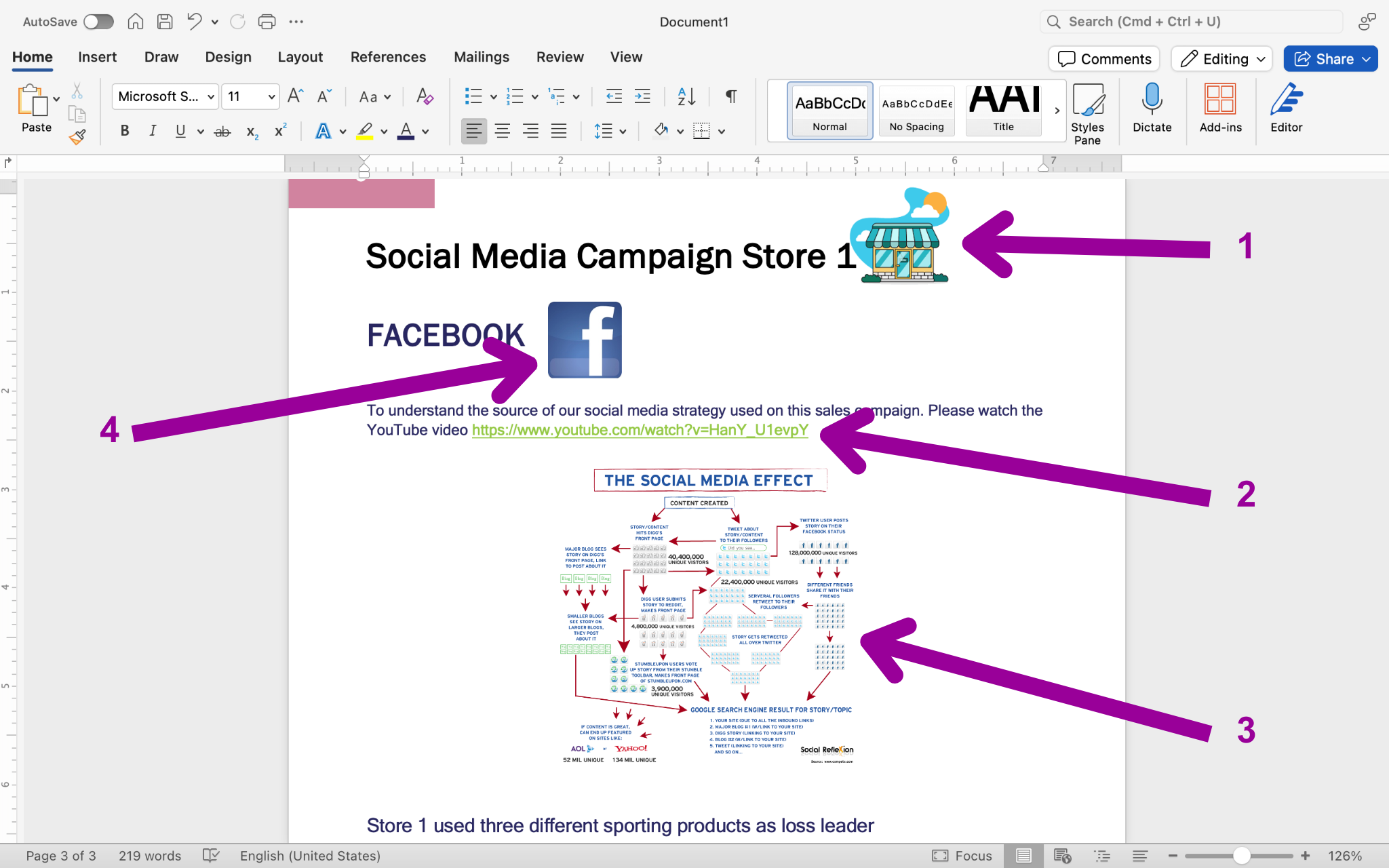
Task: Click the Increase Indent icon
Action: pos(642,96)
